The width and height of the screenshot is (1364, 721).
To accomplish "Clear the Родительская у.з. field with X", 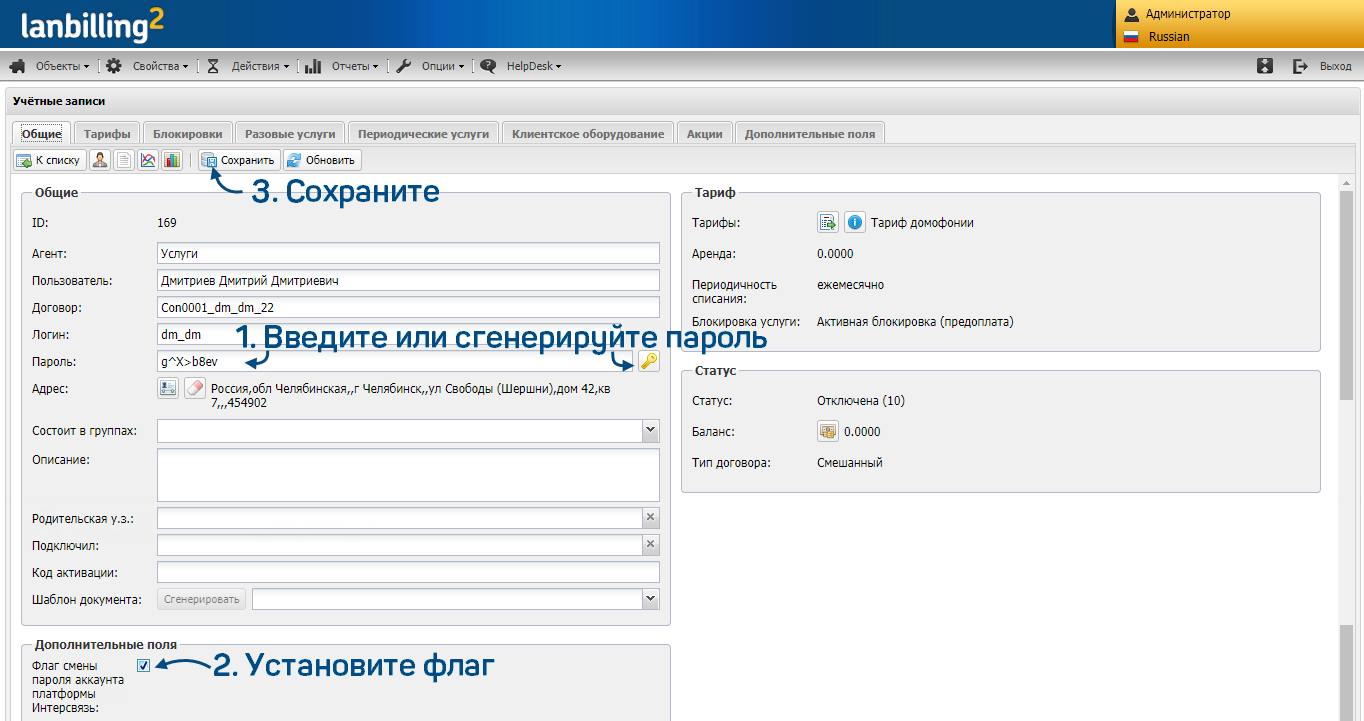I will pyautogui.click(x=651, y=517).
